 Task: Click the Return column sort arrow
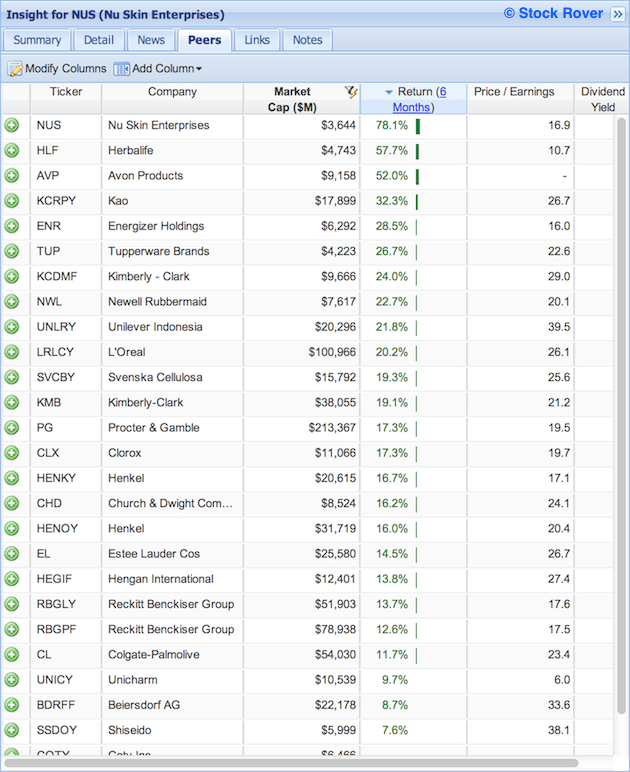[x=389, y=92]
